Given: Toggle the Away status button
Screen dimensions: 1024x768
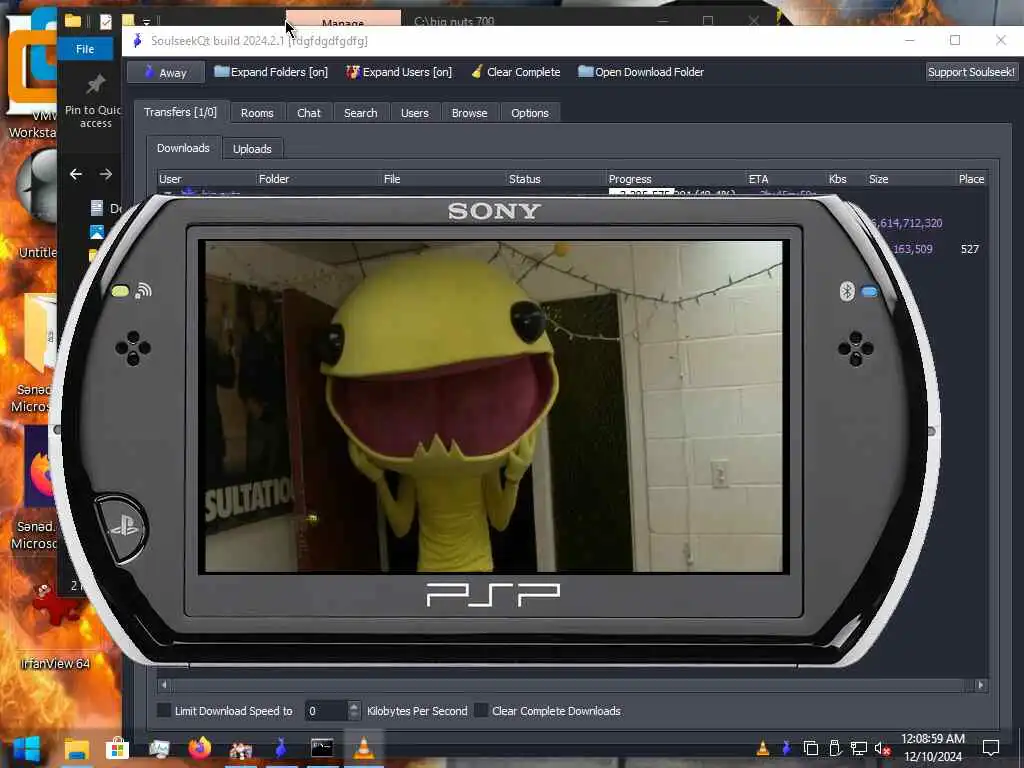Looking at the screenshot, I should click(166, 72).
